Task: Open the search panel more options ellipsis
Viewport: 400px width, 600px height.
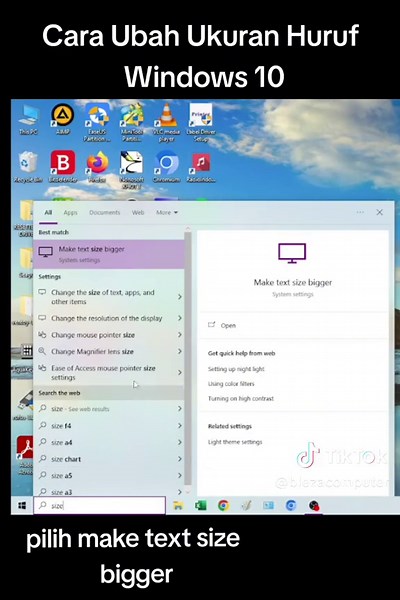Action: pos(360,212)
